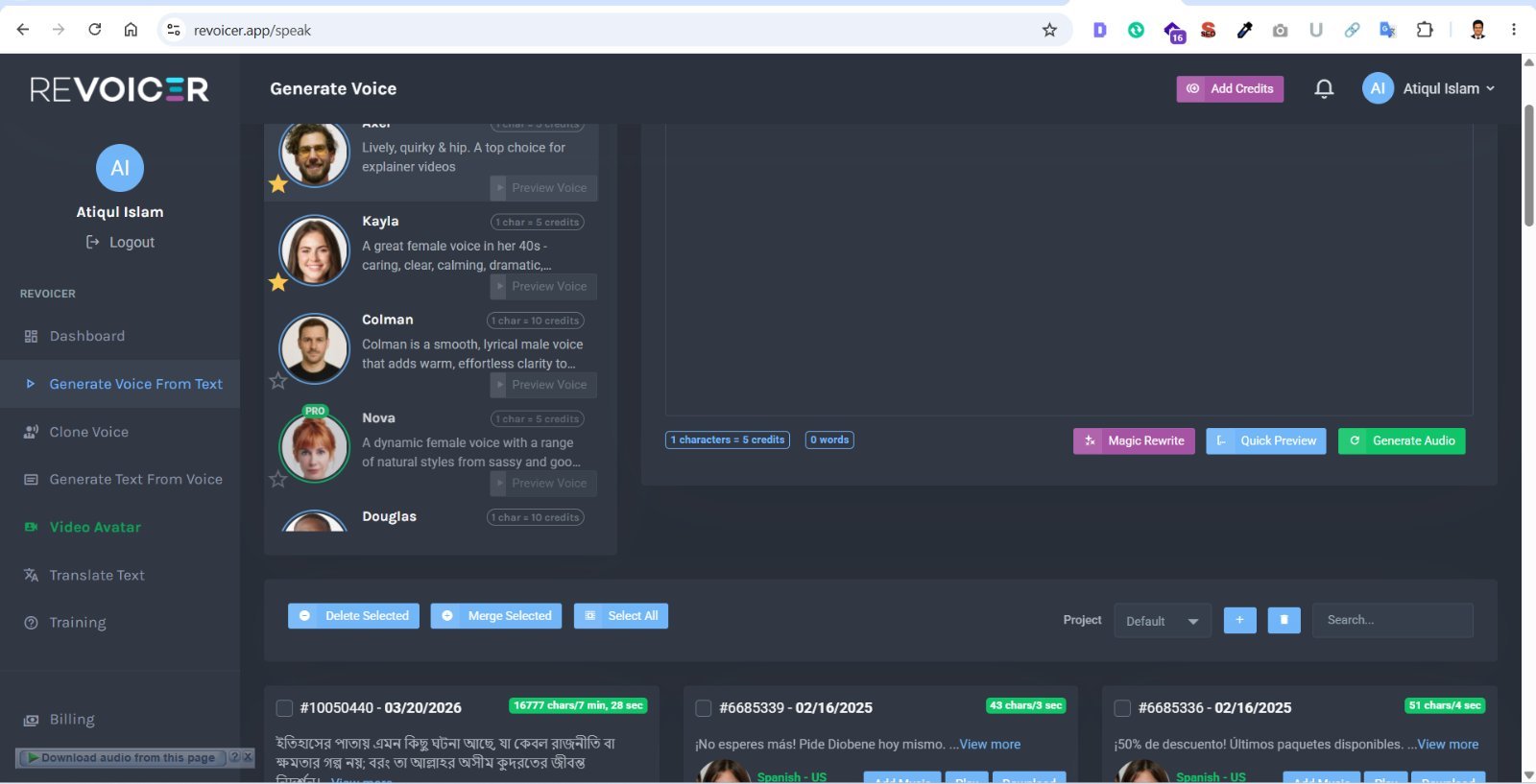Click Quick Preview button

[x=1266, y=440]
